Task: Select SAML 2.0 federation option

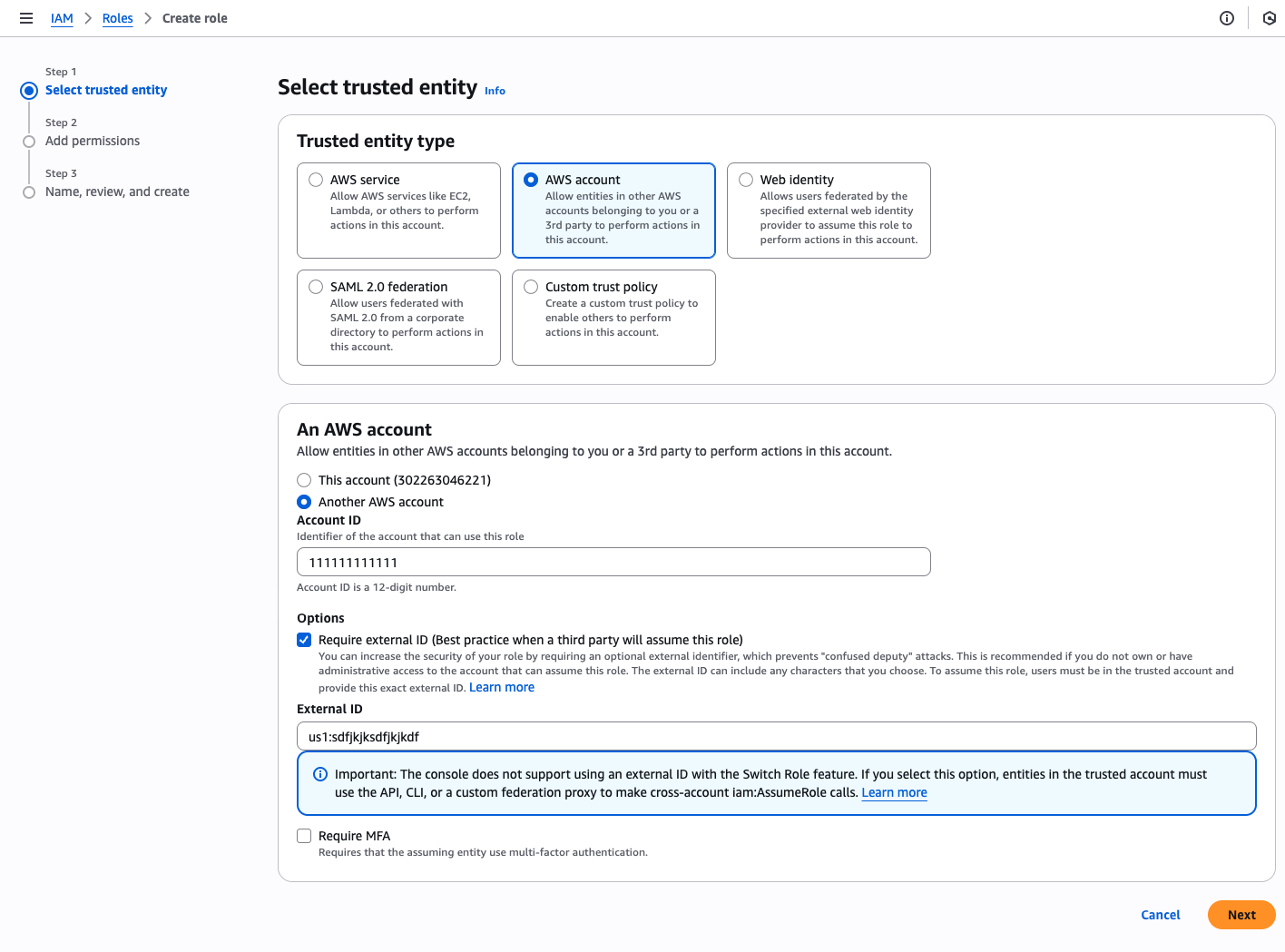Action: [x=316, y=287]
